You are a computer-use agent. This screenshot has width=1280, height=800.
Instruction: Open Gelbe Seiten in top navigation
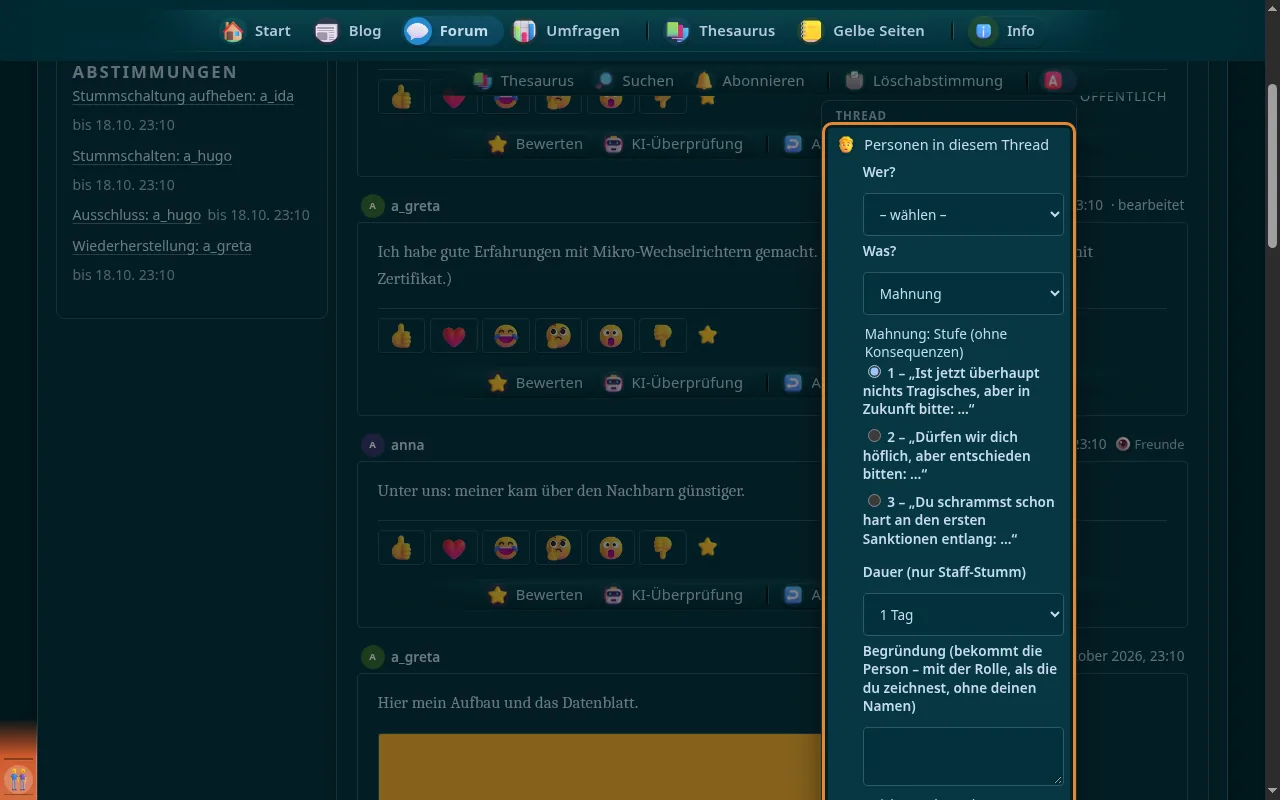pyautogui.click(x=862, y=31)
